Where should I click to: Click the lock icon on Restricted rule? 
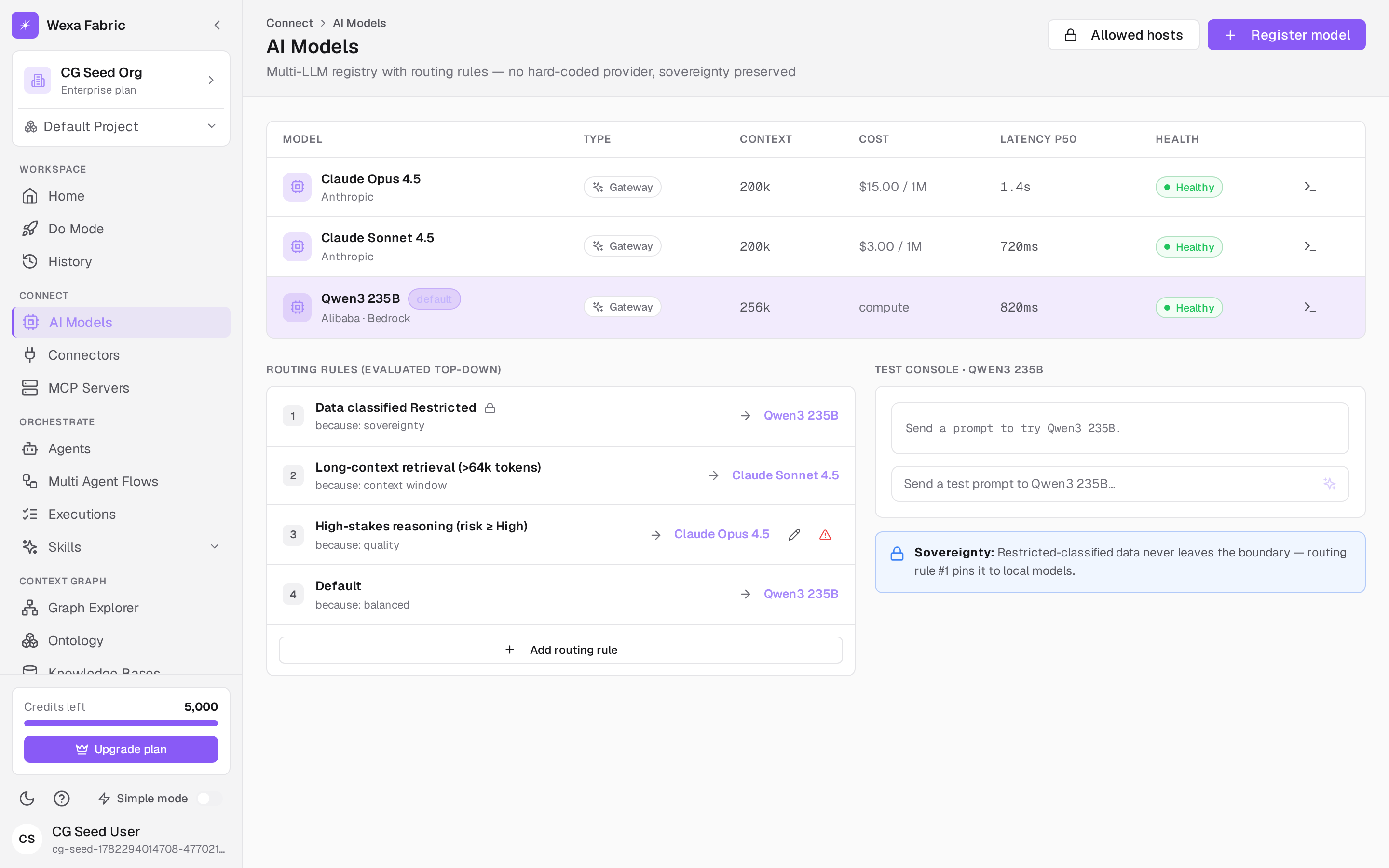coord(490,407)
